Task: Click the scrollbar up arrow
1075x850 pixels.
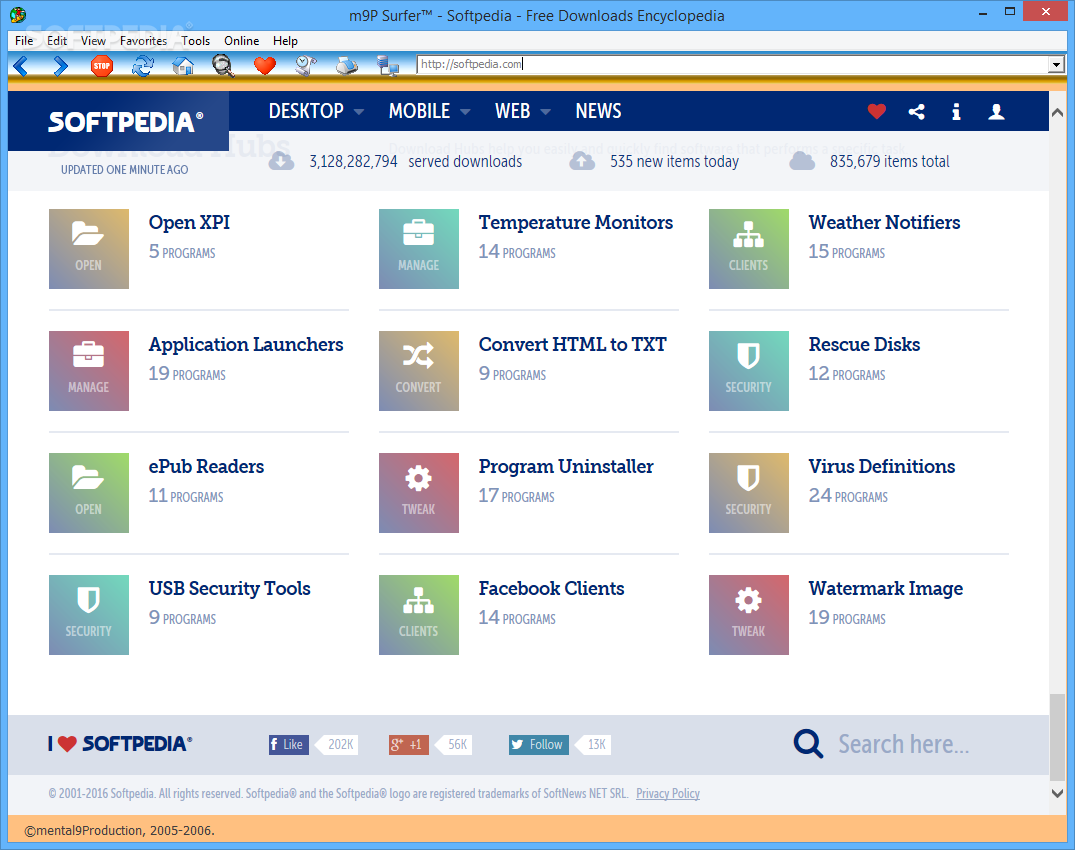Action: 1058,112
